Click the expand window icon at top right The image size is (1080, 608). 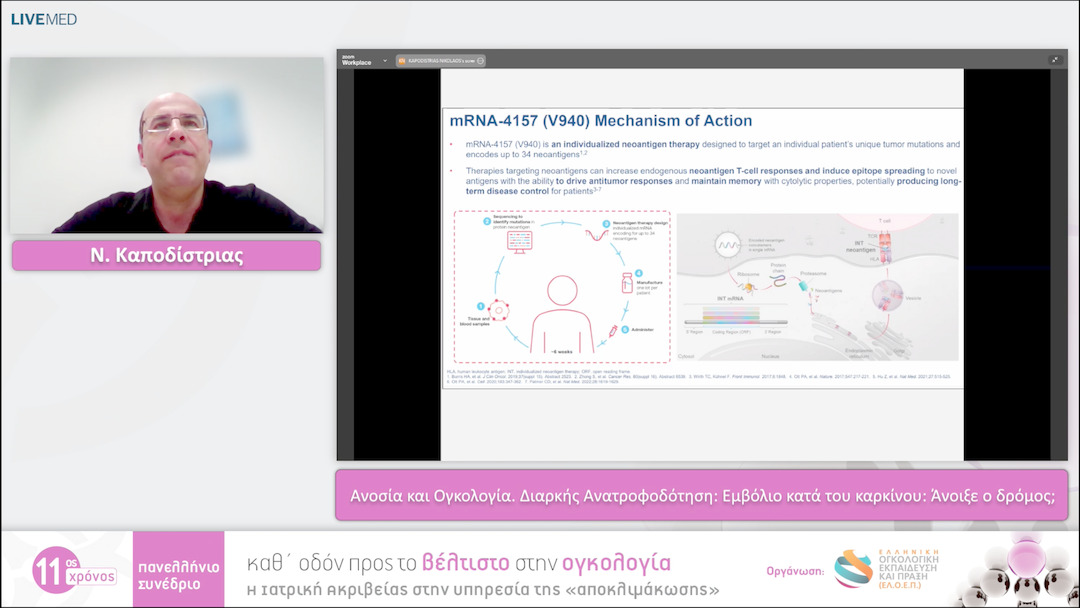1054,60
